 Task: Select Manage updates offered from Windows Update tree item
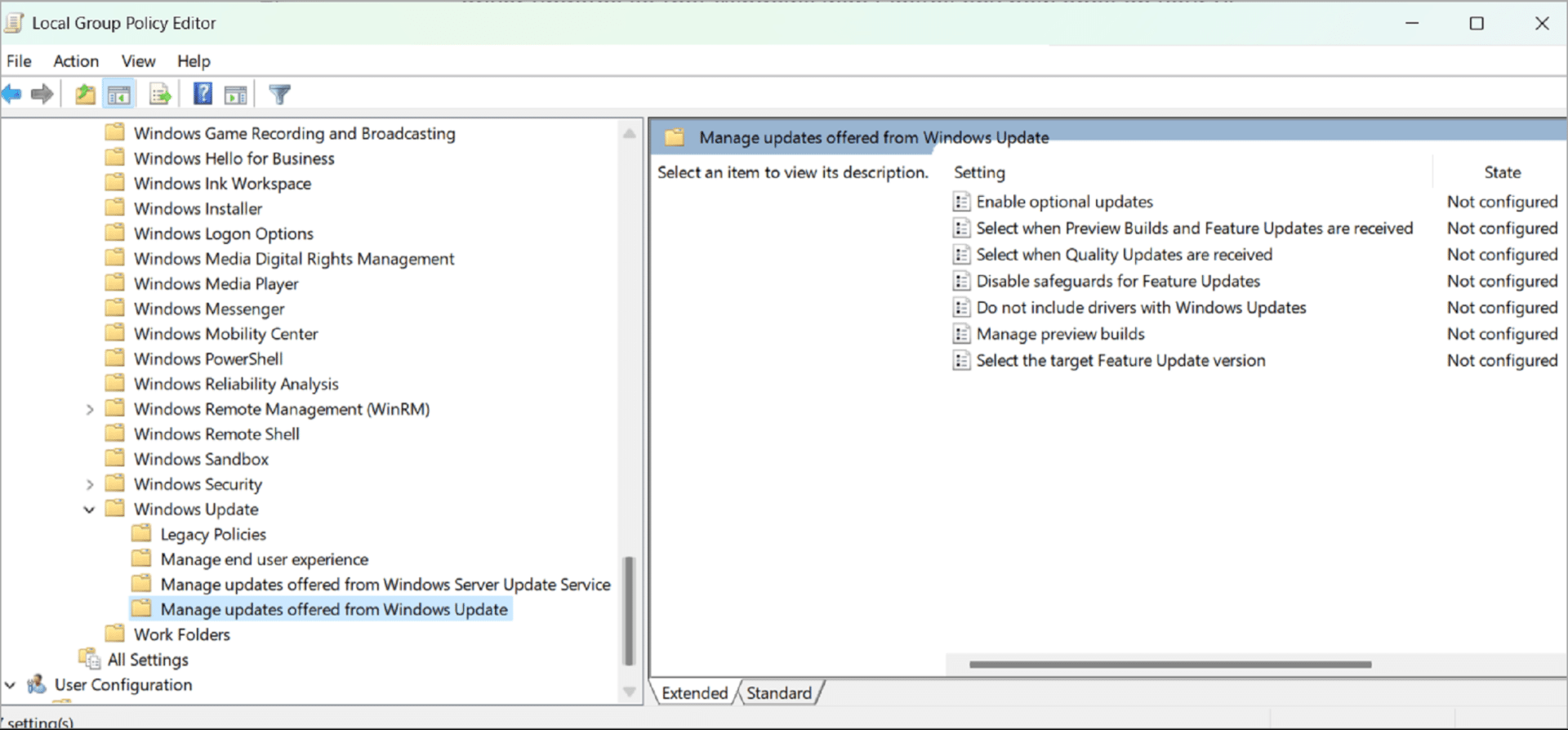(334, 609)
